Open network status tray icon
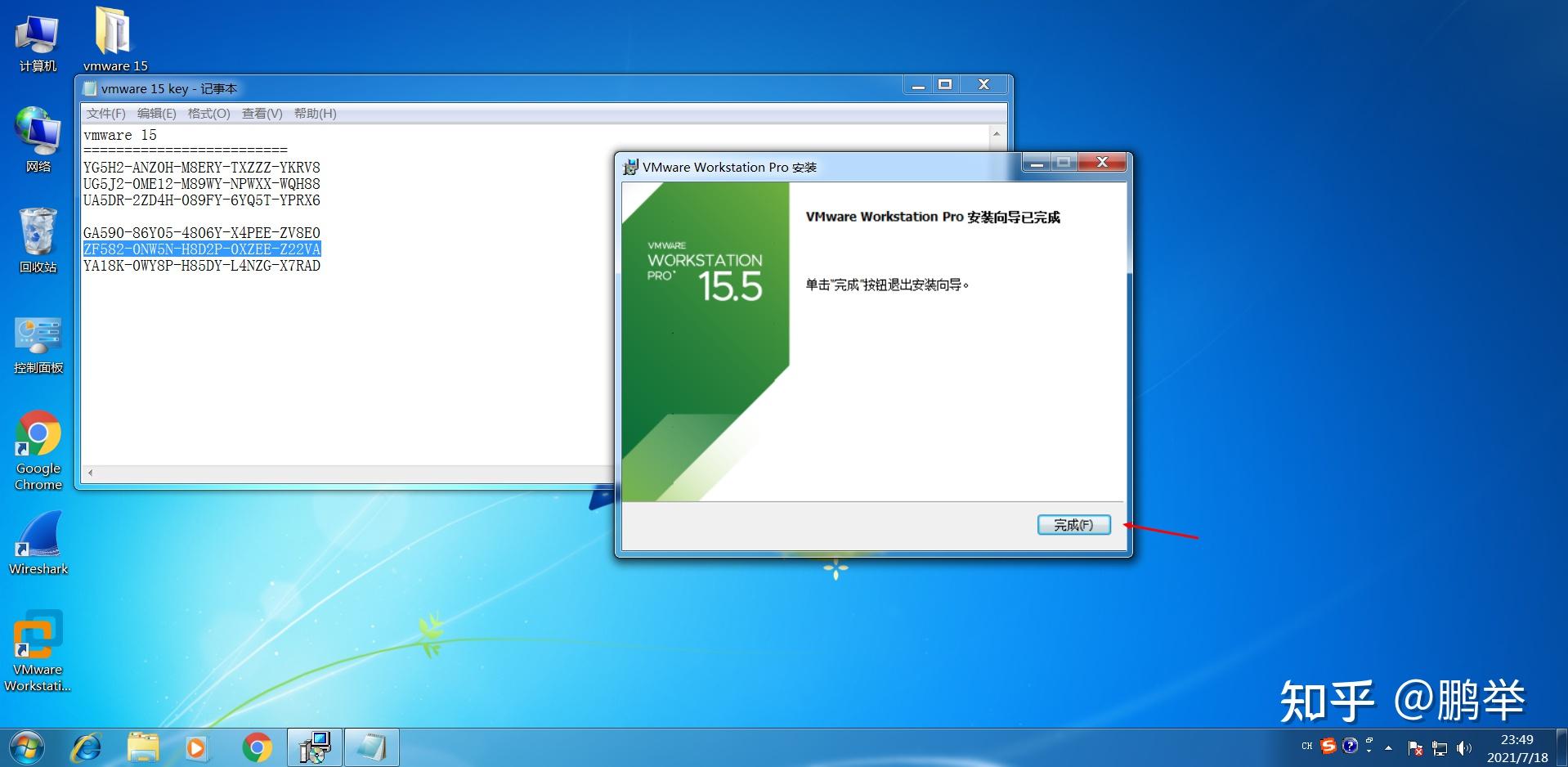Viewport: 1568px width, 767px height. (1440, 747)
